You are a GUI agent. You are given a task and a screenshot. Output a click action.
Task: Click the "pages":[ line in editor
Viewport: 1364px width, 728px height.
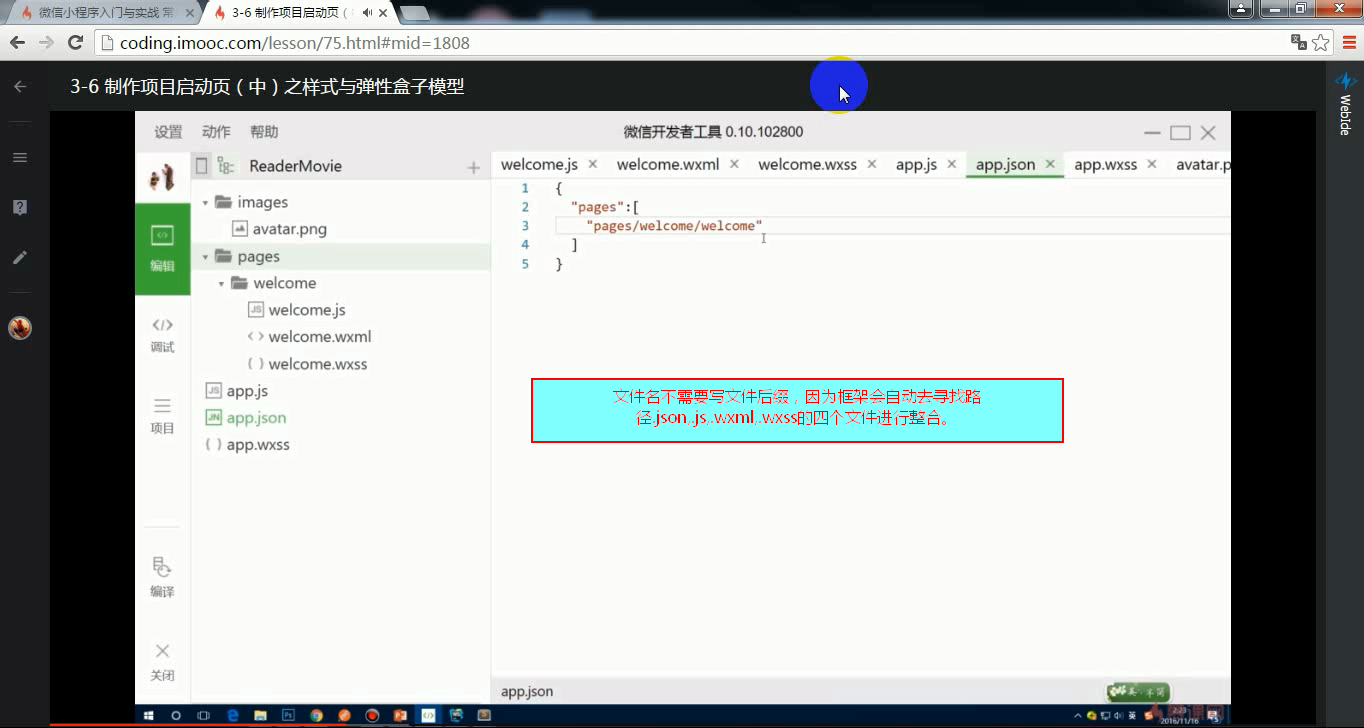pyautogui.click(x=604, y=207)
